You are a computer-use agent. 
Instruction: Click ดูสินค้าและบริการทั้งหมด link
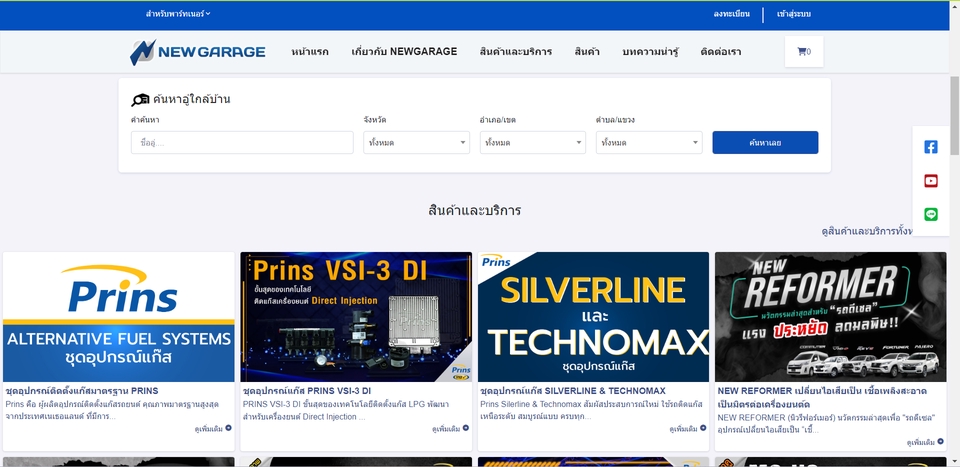pyautogui.click(x=867, y=231)
